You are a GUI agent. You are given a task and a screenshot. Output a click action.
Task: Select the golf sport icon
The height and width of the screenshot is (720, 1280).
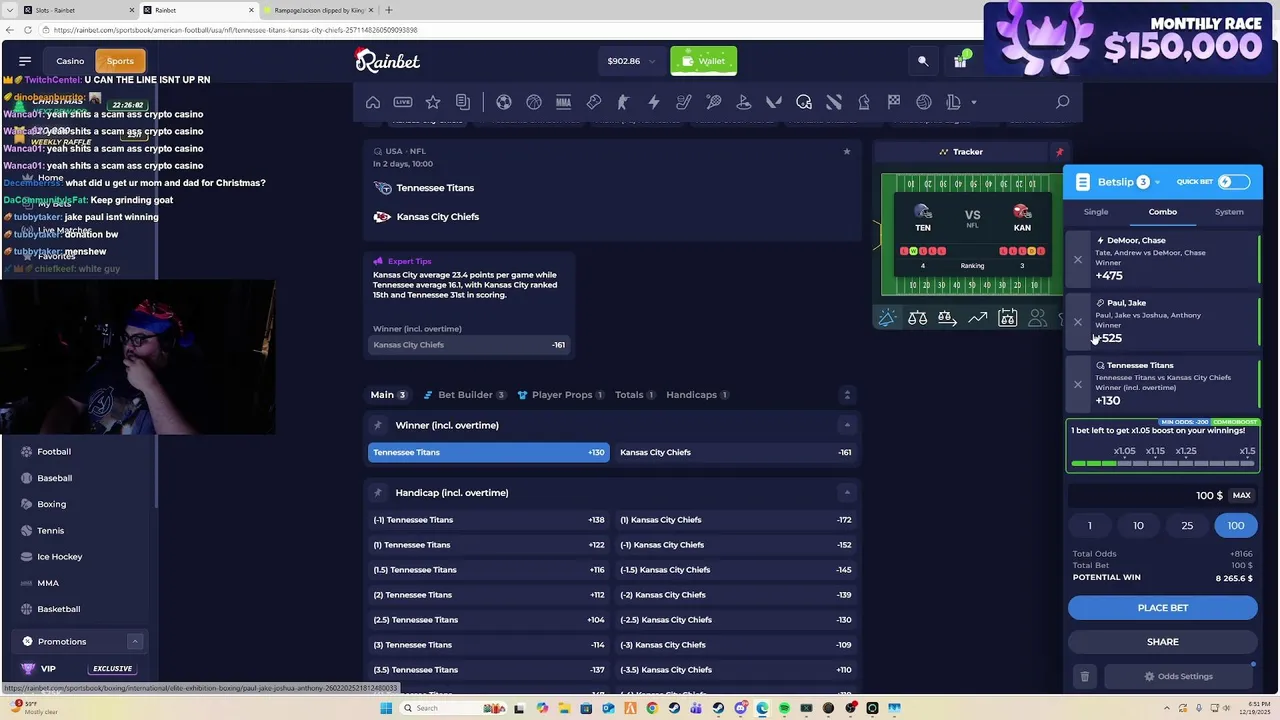(x=744, y=102)
